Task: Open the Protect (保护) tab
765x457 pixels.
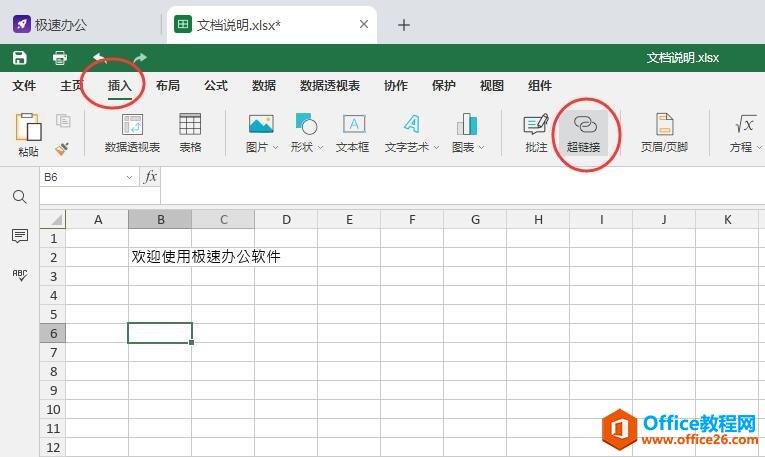Action: 443,86
